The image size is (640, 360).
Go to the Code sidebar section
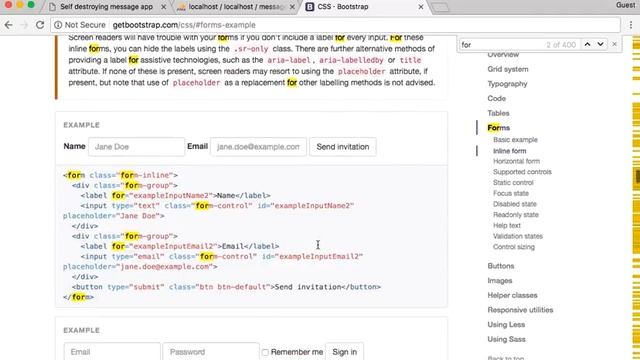point(496,98)
